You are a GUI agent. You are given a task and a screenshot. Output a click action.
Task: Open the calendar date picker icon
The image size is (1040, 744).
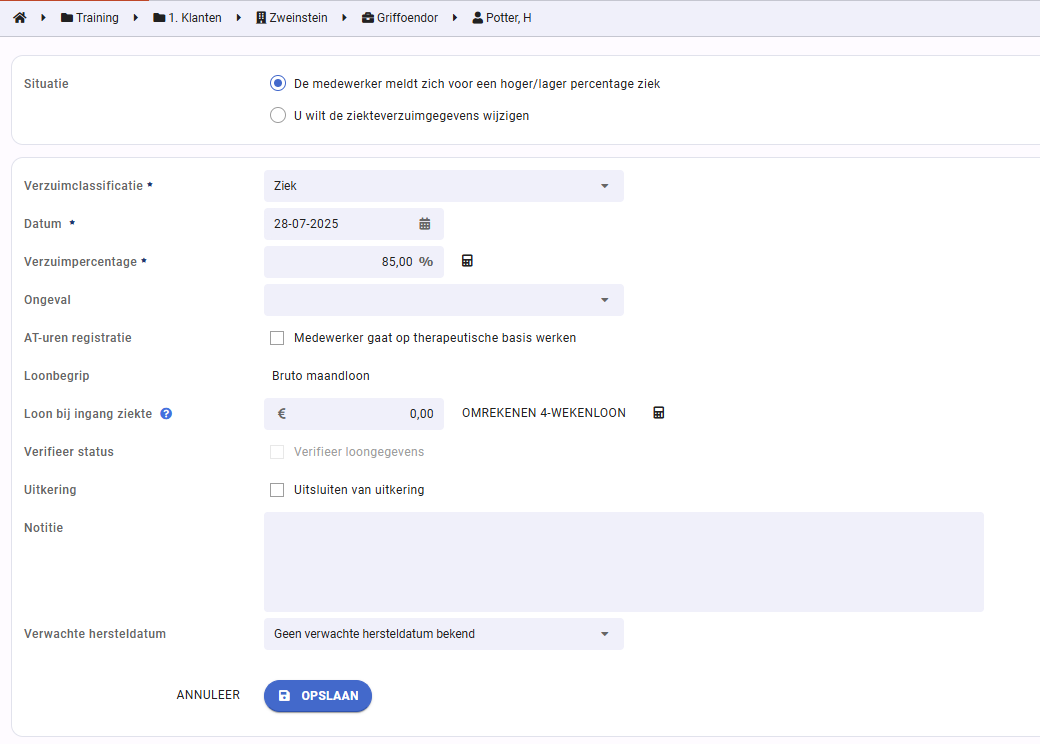coord(424,224)
